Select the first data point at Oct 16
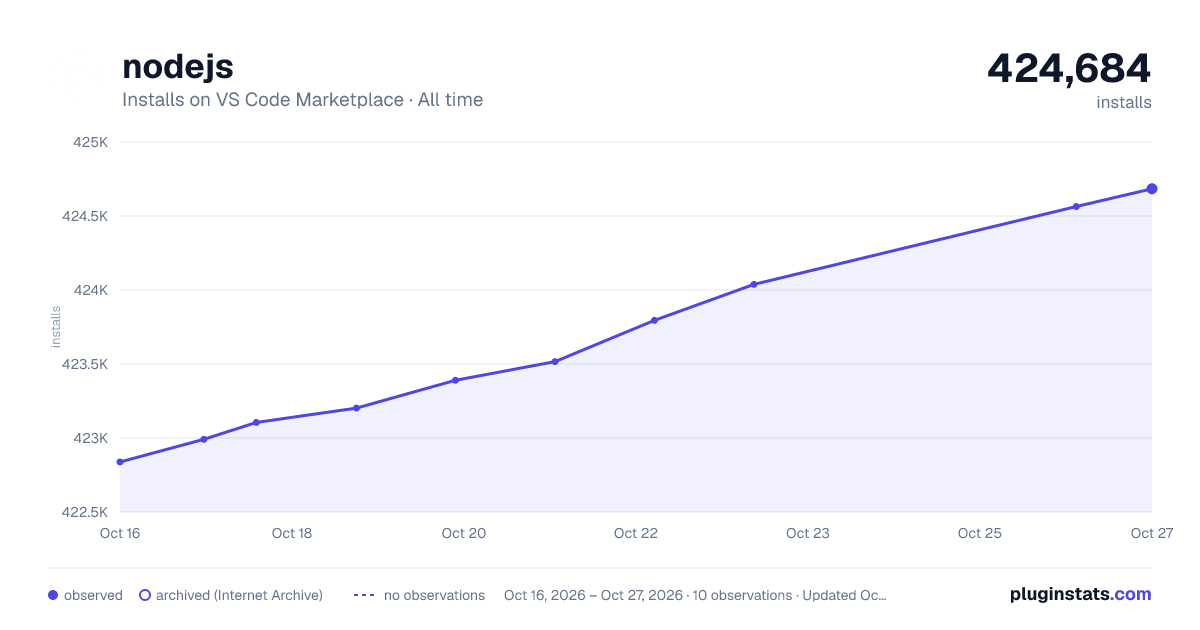Image resolution: width=1200 pixels, height=630 pixels. 120,462
